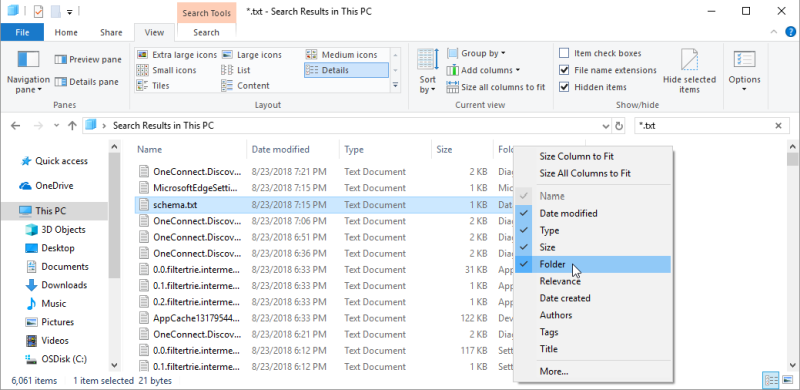Open OSDisk (C:) in navigation pane
Screen dimensions: 800x390
[x=57, y=359]
